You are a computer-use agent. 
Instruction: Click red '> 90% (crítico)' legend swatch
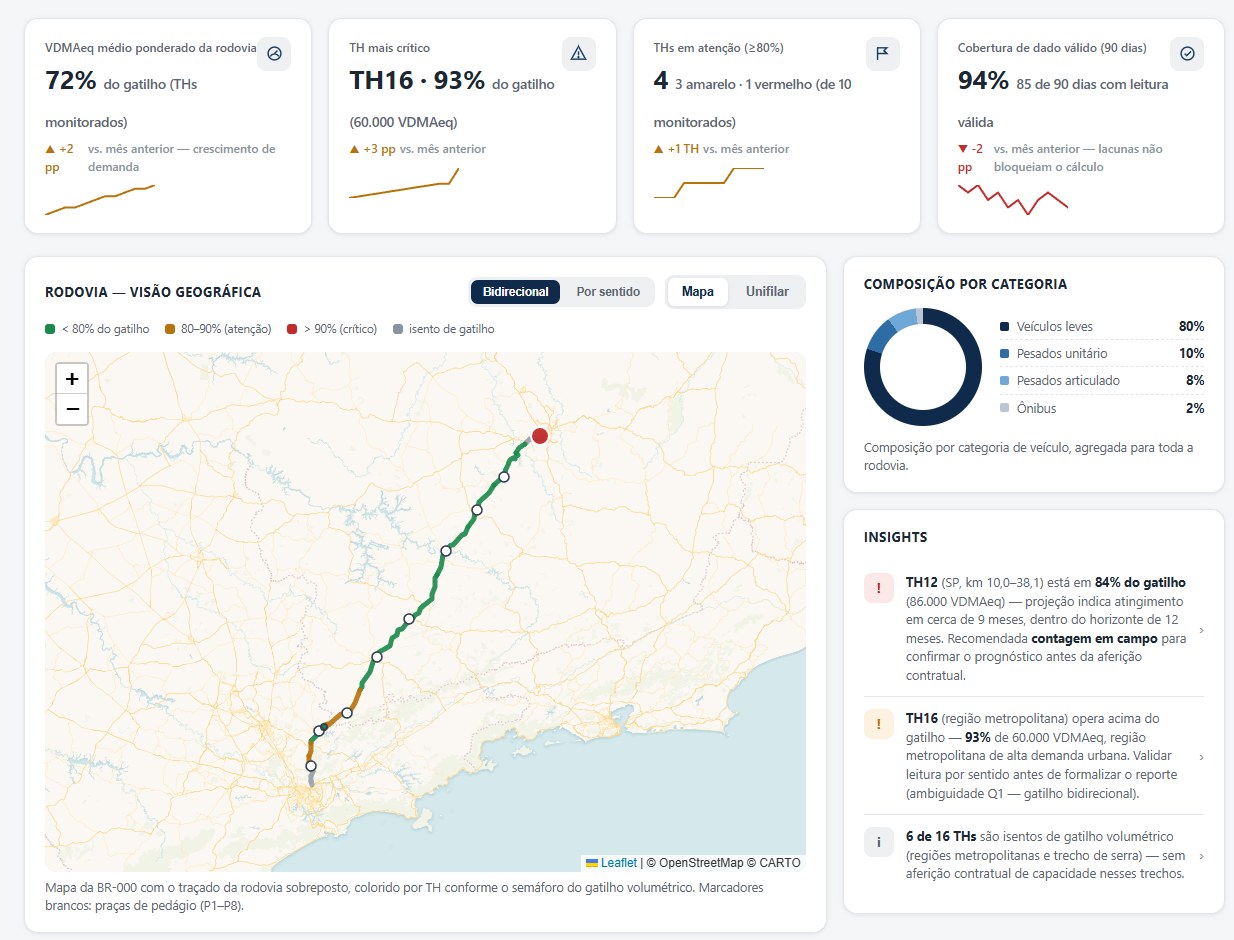(292, 329)
